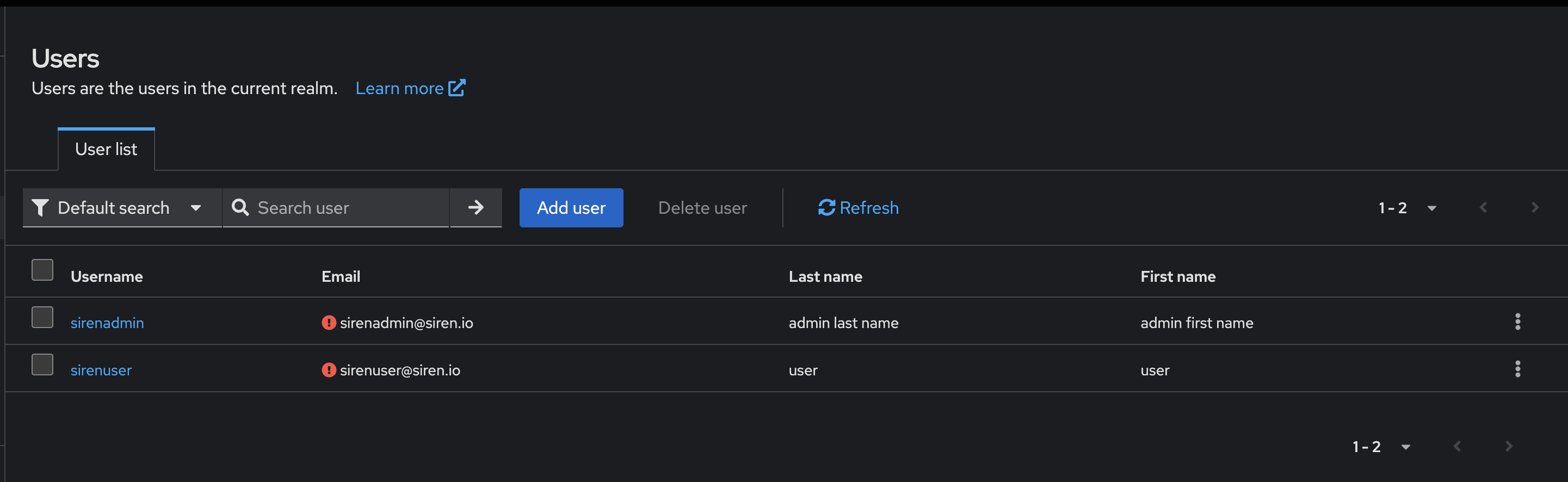Screen dimensions: 1568x482
Task: Select the checkbox for sirenuser
Action: (x=41, y=364)
